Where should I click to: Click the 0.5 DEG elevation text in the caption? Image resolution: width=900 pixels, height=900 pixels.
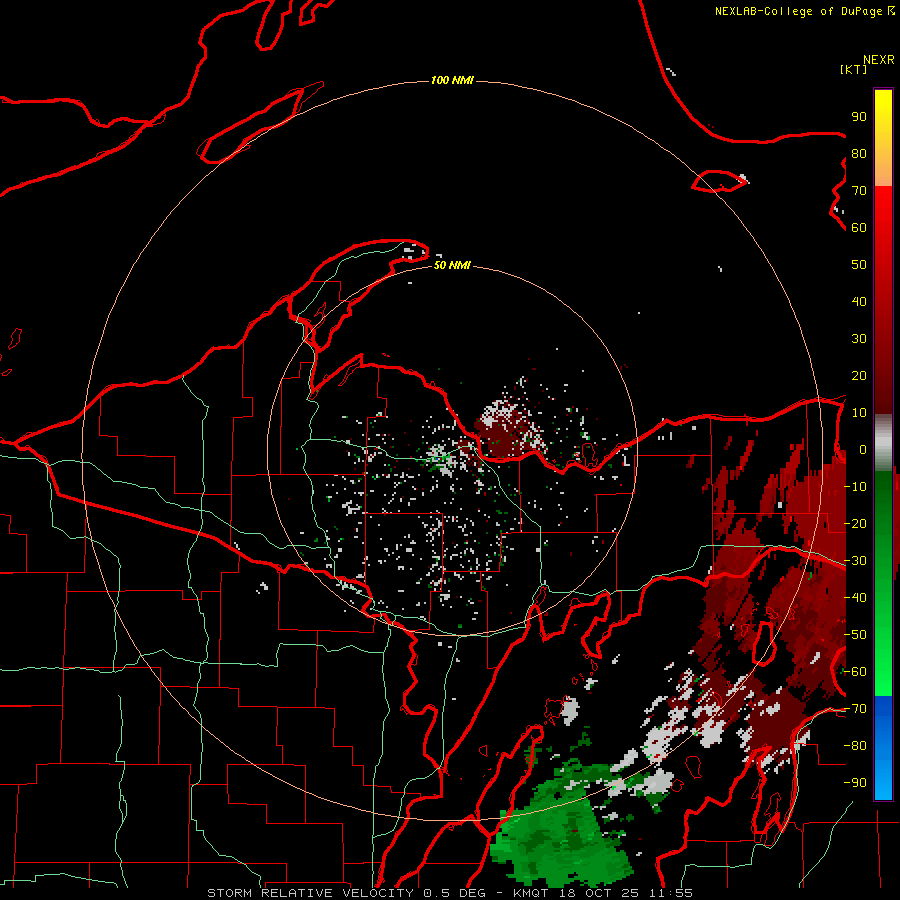coord(455,893)
